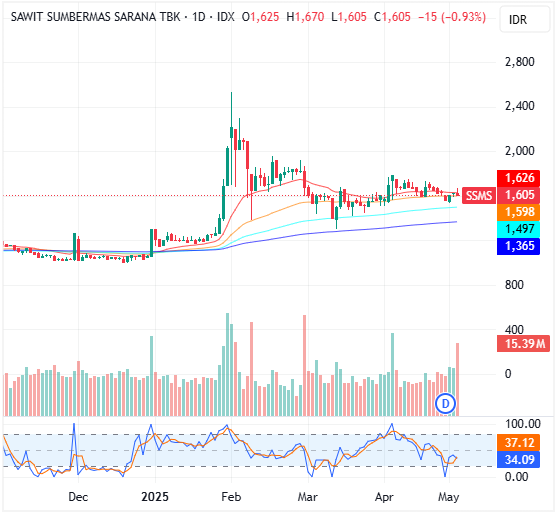This screenshot has width=556, height=513.
Task: Click the low price L1,605 value
Action: [x=349, y=17]
